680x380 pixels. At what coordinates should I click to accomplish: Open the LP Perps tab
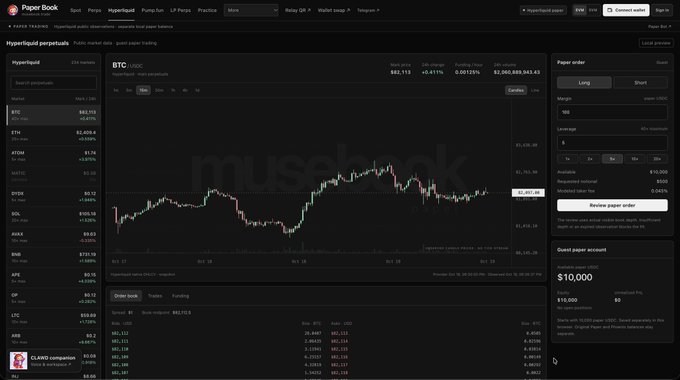180,10
